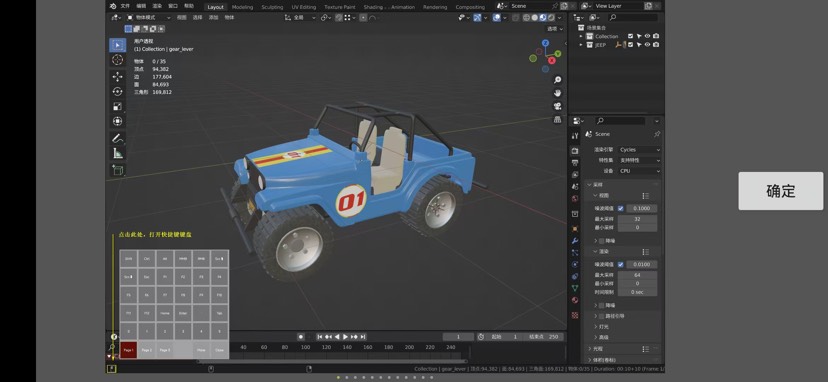Expand the JEEP collection in outliner
This screenshot has width=828, height=382.
tap(581, 45)
